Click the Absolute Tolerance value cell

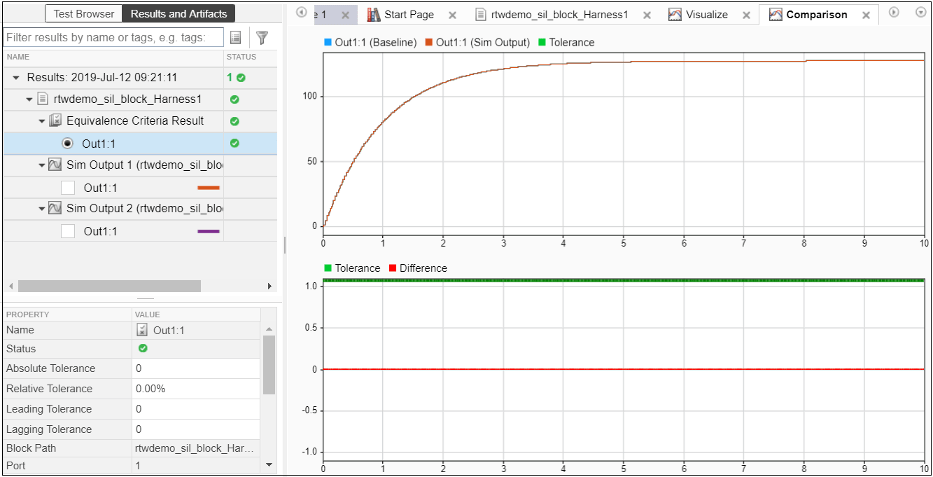pyautogui.click(x=196, y=368)
